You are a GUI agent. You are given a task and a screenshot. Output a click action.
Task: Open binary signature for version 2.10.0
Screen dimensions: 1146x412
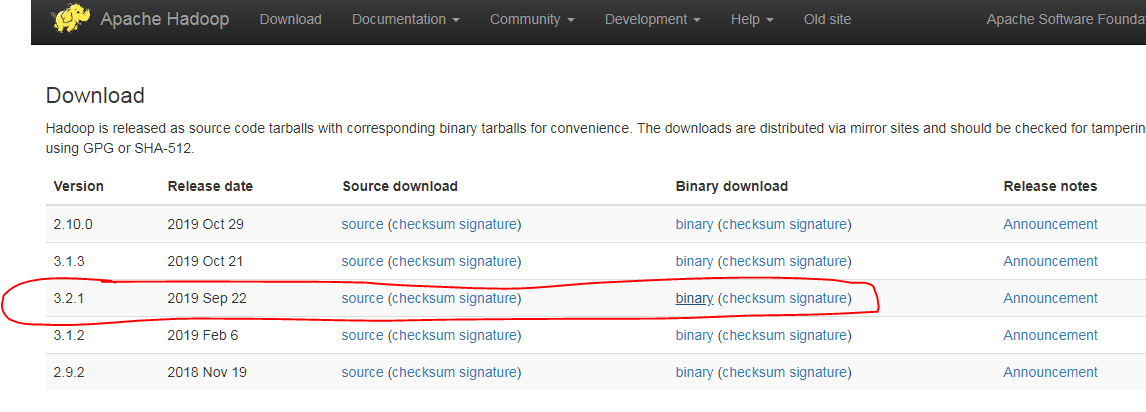point(818,224)
